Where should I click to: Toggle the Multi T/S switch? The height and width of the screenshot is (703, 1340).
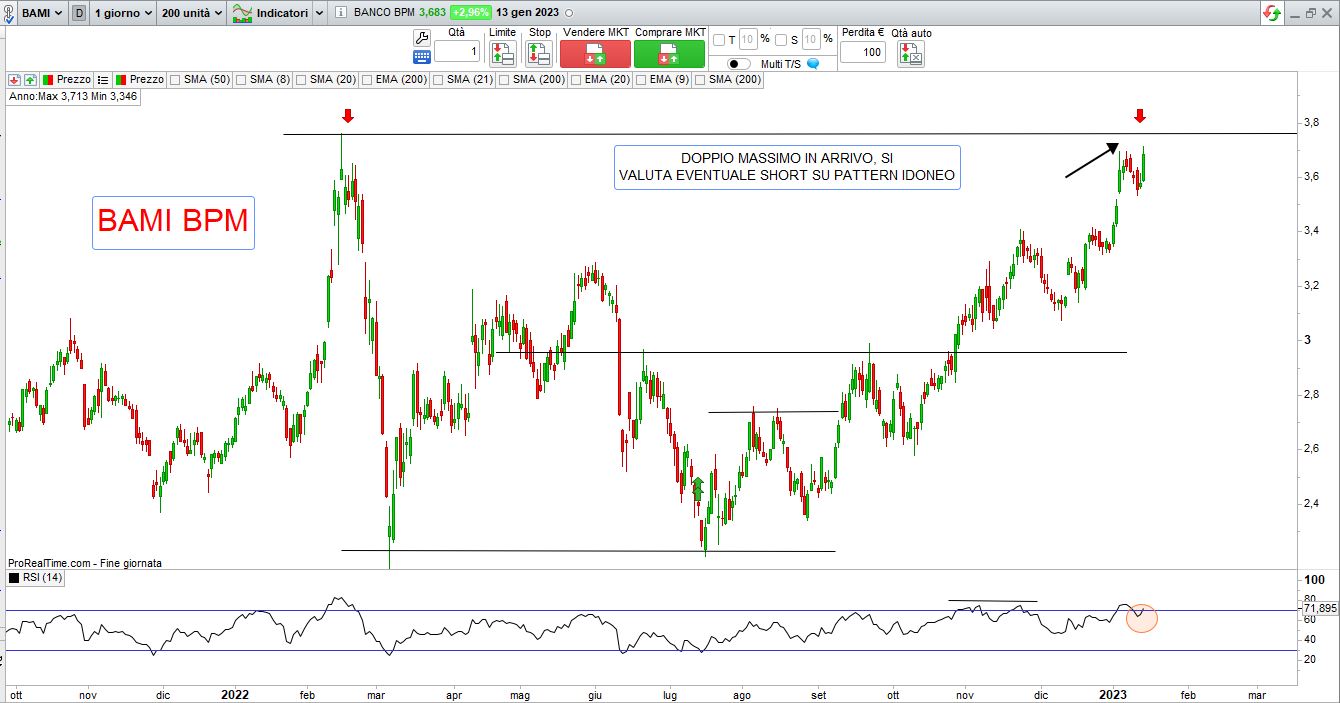740,64
